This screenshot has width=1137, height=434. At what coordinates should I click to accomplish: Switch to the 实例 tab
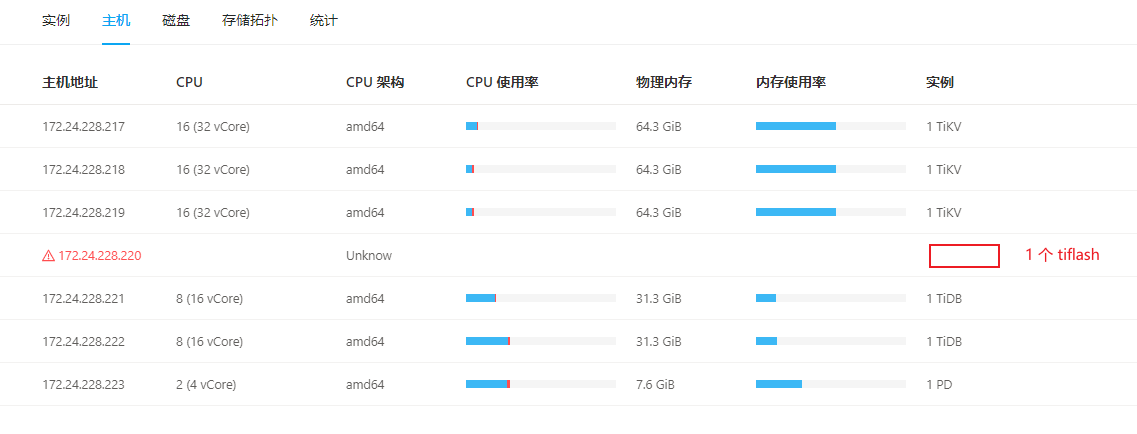pyautogui.click(x=56, y=21)
